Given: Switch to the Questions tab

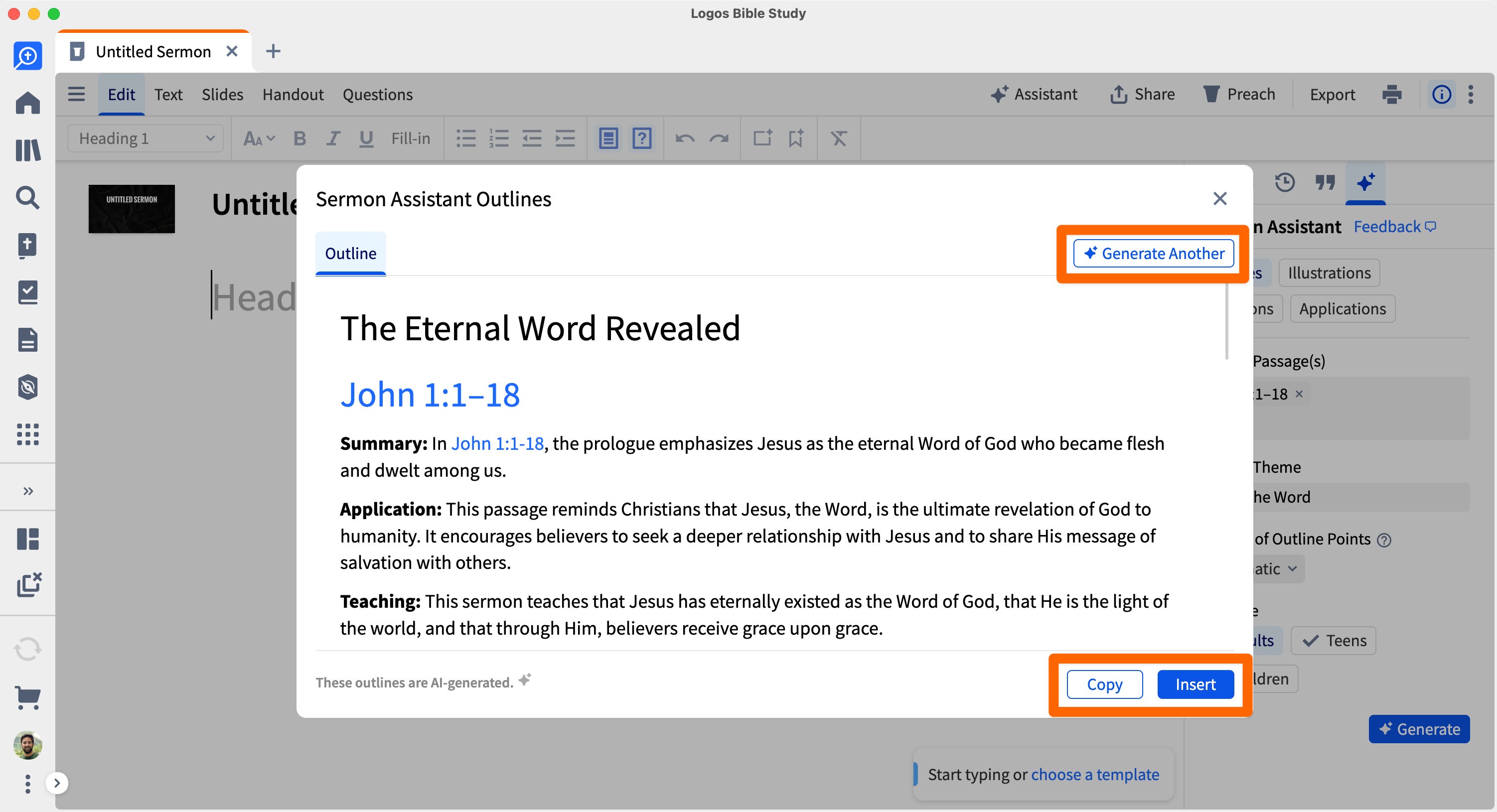Looking at the screenshot, I should [x=378, y=94].
